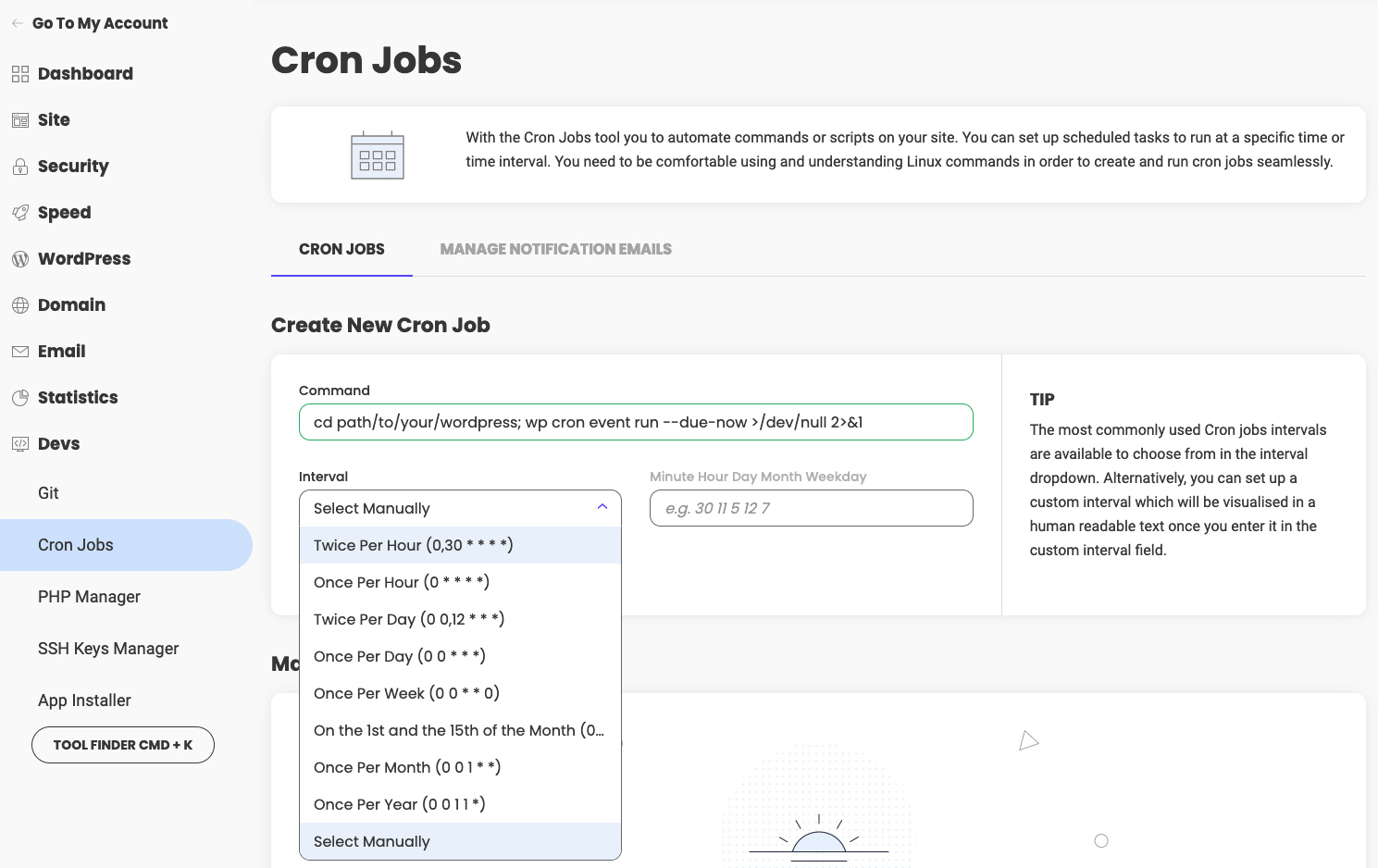
Task: Choose Twice Per Hour interval option
Action: pyautogui.click(x=460, y=545)
